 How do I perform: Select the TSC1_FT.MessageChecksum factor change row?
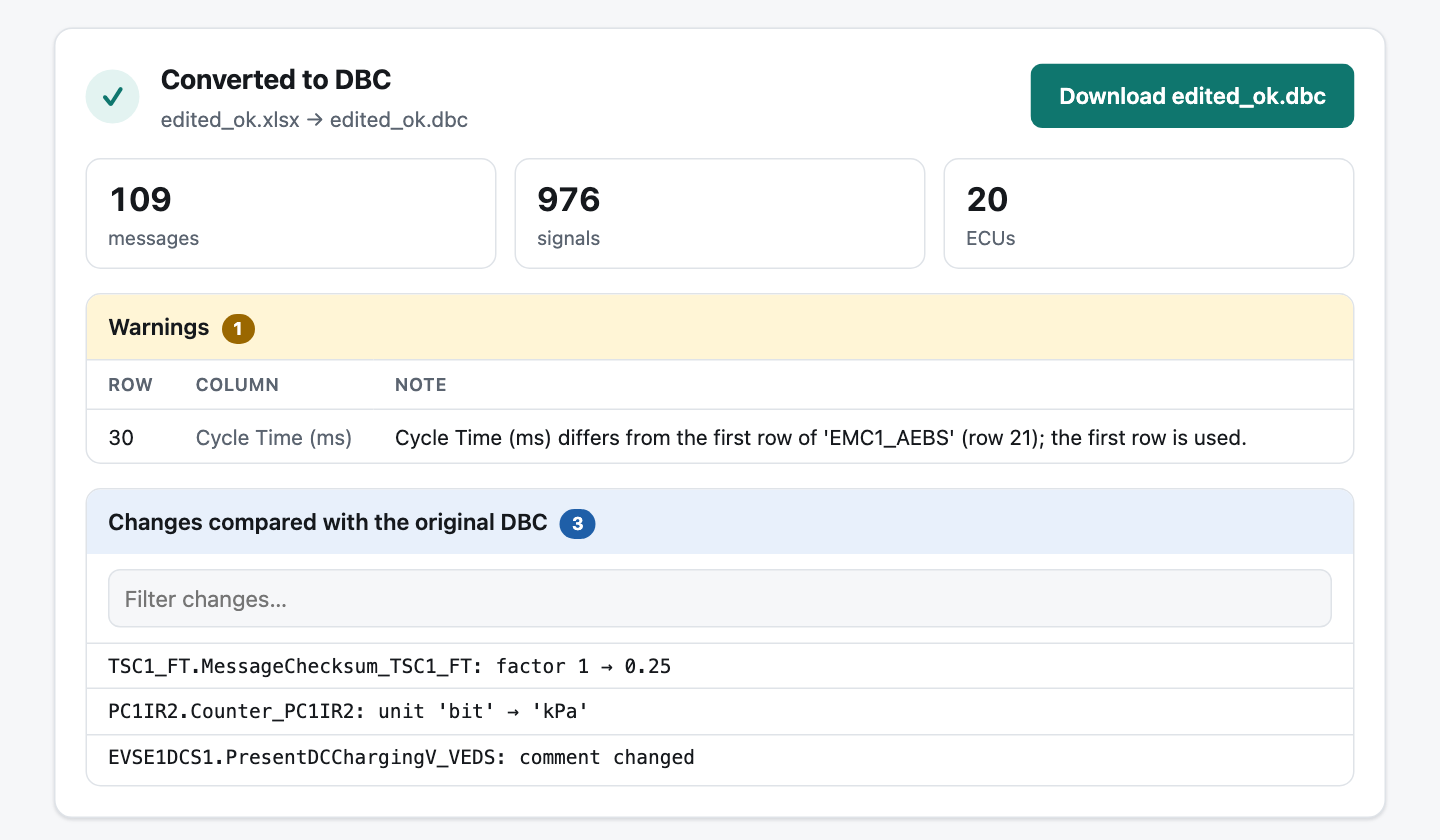[720, 666]
